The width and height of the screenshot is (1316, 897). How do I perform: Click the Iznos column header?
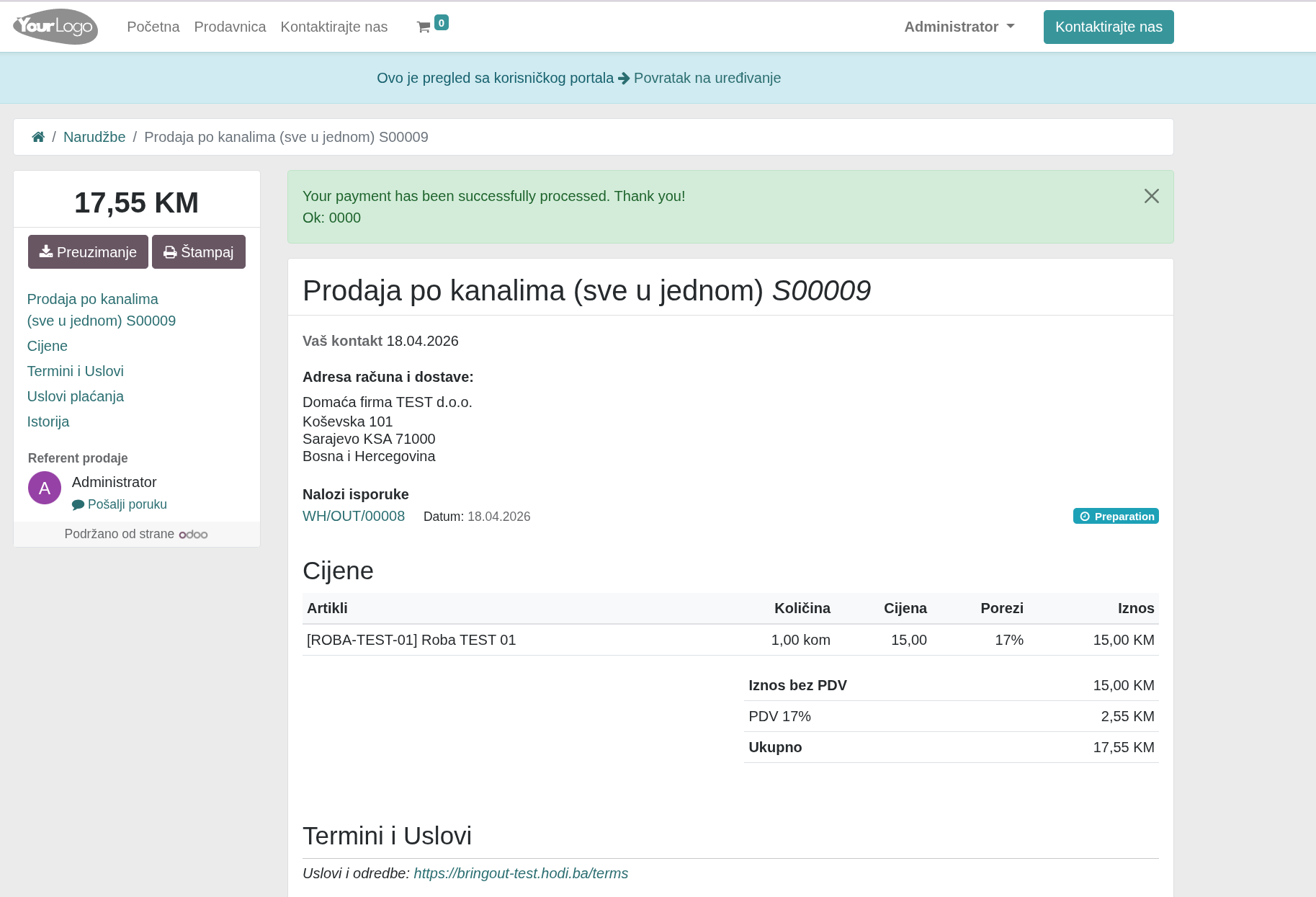1136,608
